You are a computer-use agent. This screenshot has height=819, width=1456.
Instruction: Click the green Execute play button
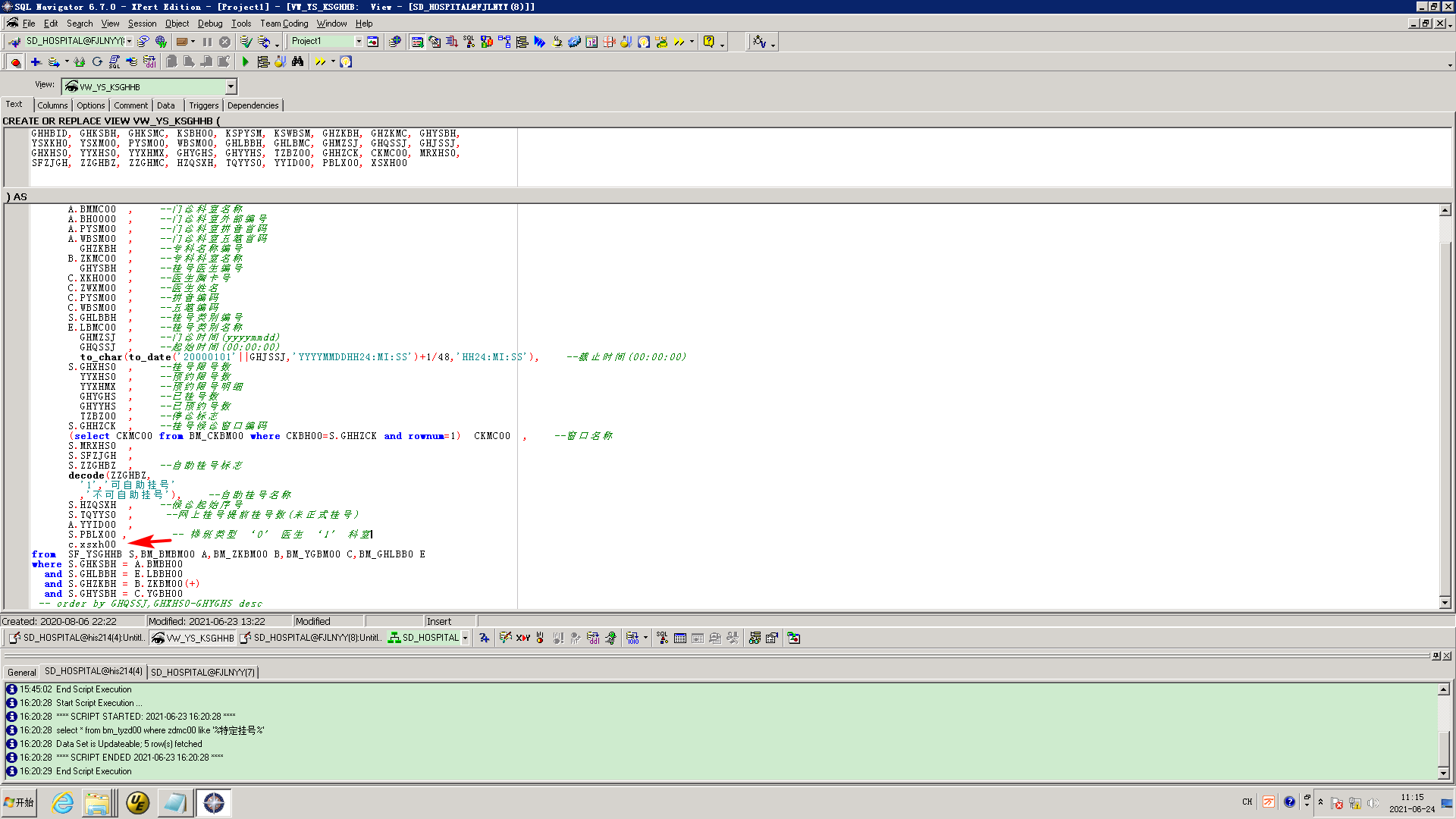(x=245, y=61)
